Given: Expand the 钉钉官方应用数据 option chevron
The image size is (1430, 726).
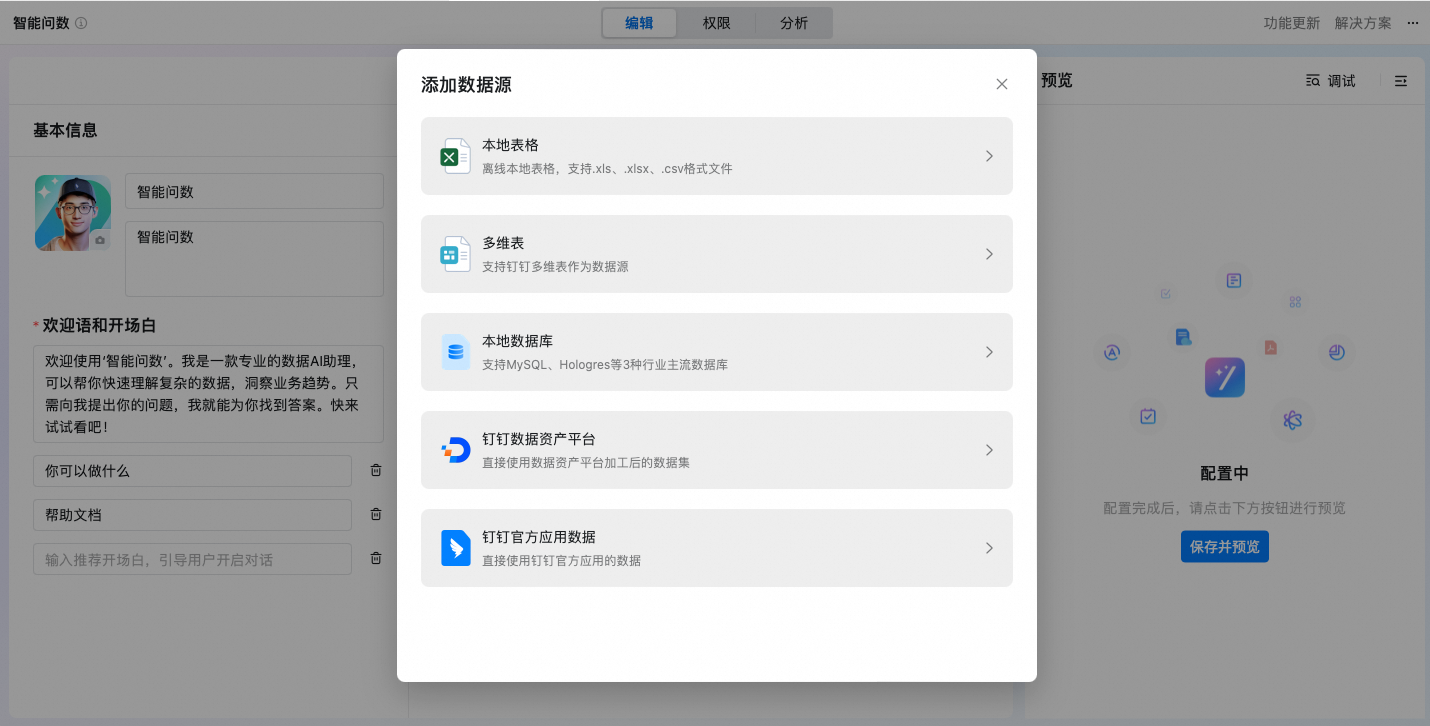Looking at the screenshot, I should coord(989,548).
